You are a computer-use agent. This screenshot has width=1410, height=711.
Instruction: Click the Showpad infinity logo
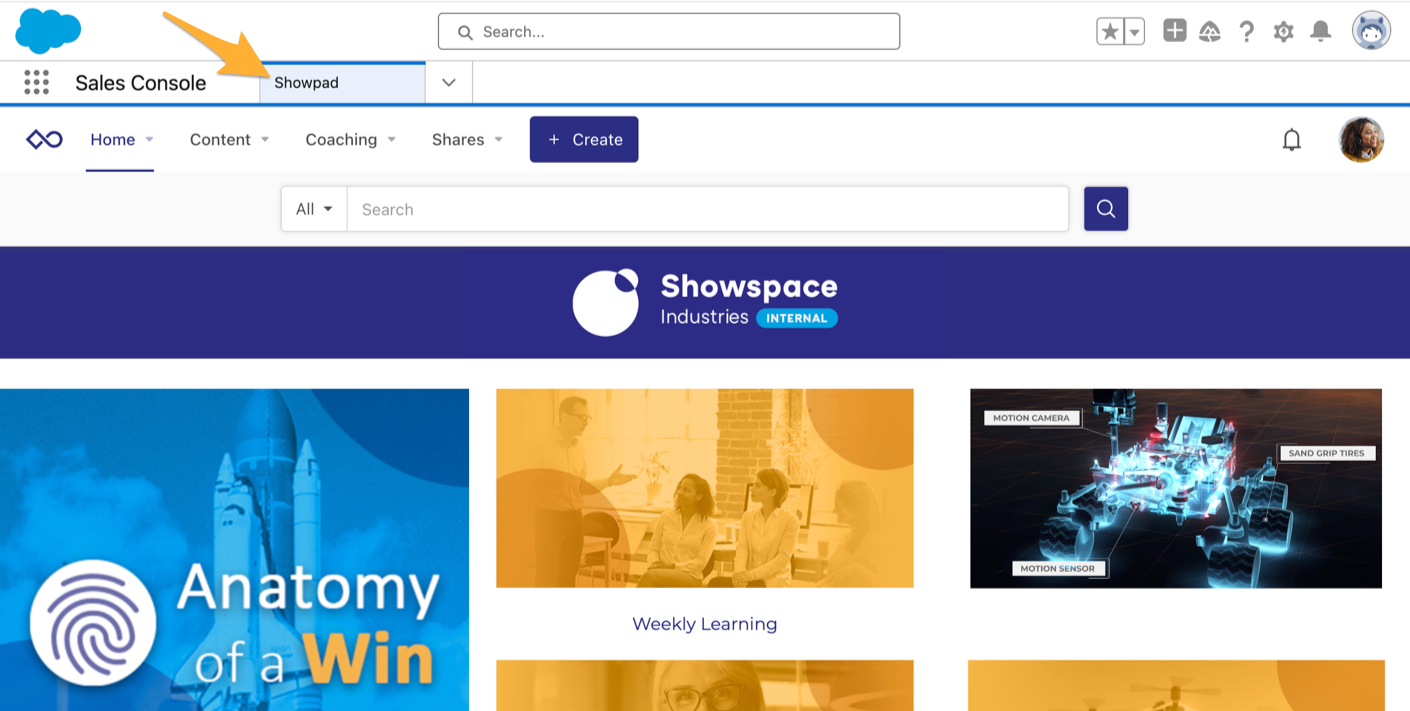pyautogui.click(x=44, y=140)
